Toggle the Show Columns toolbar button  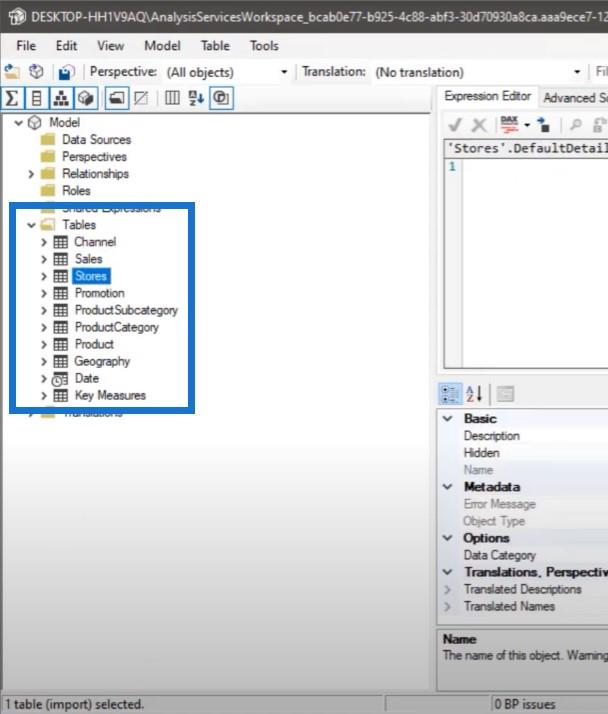(37, 98)
